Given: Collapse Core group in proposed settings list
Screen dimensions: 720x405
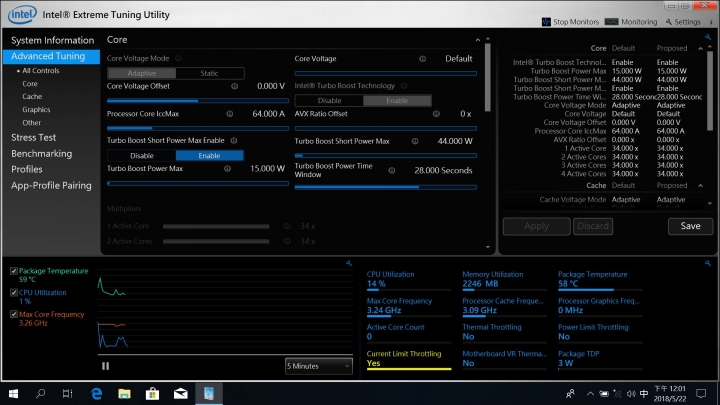Looking at the screenshot, I should pos(700,48).
